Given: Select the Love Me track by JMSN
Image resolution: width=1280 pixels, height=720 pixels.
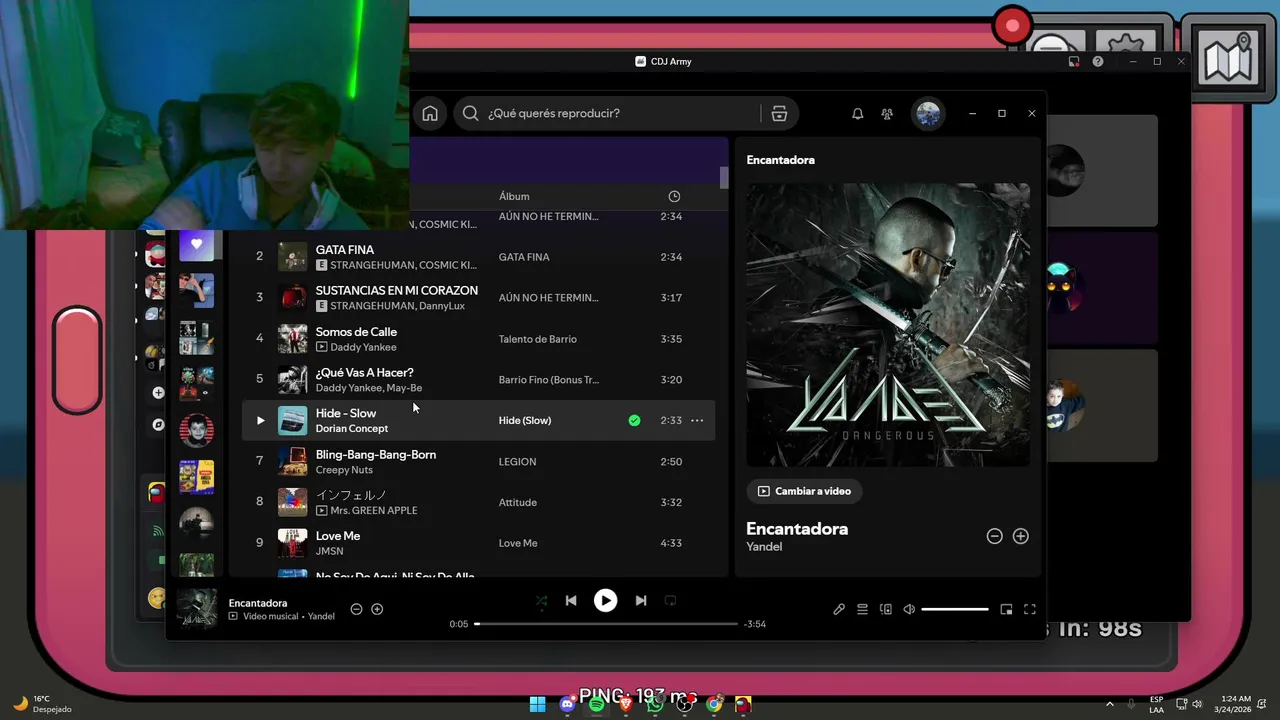Looking at the screenshot, I should point(478,543).
